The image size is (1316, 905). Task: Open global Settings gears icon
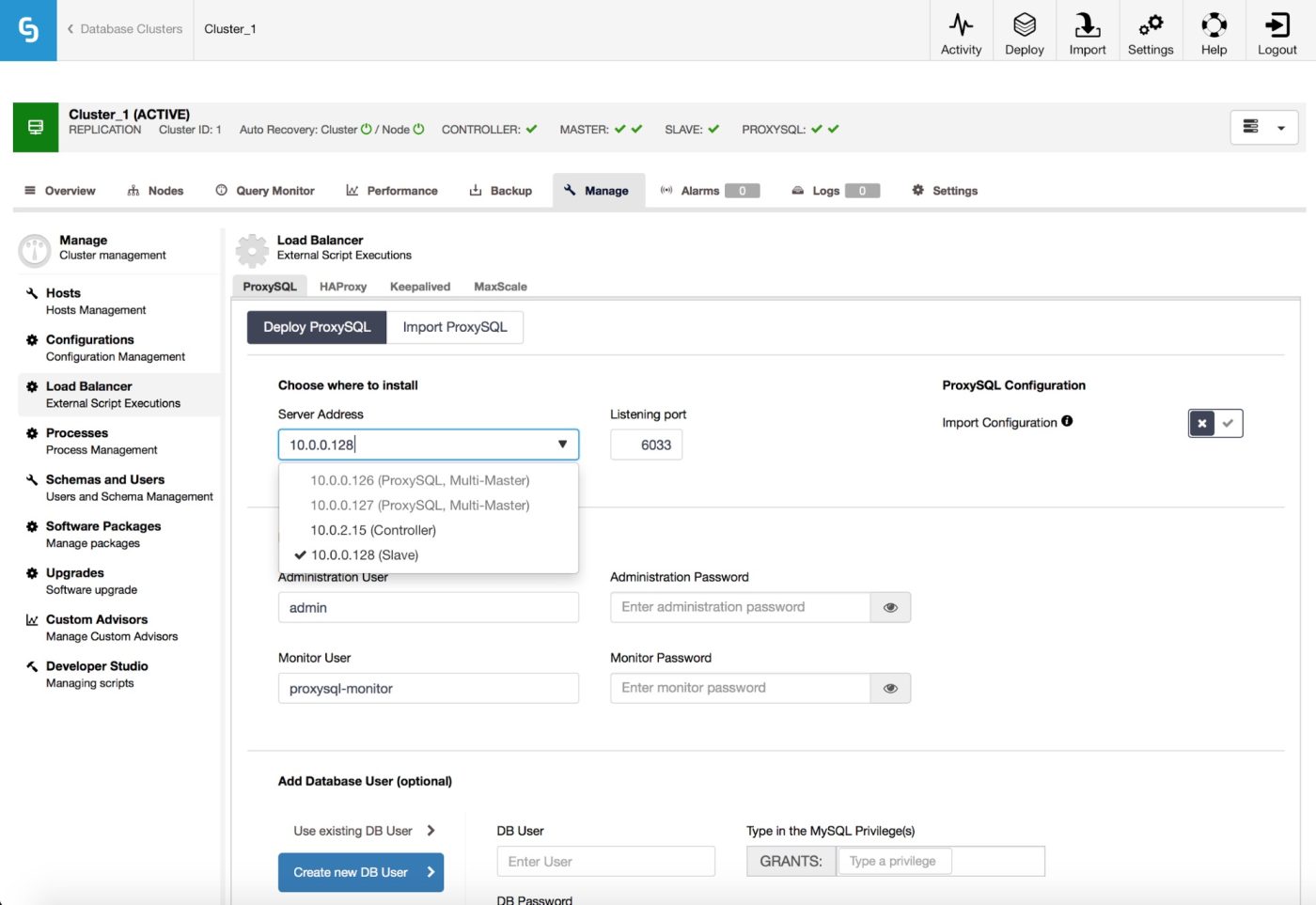tap(1151, 25)
